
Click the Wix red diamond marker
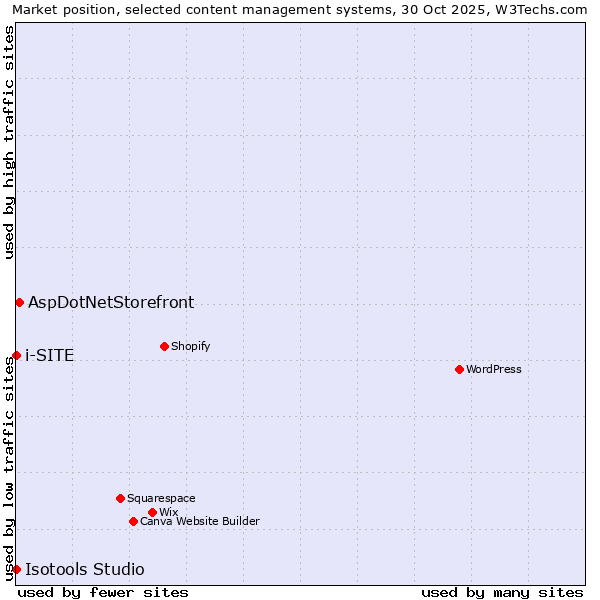point(152,512)
